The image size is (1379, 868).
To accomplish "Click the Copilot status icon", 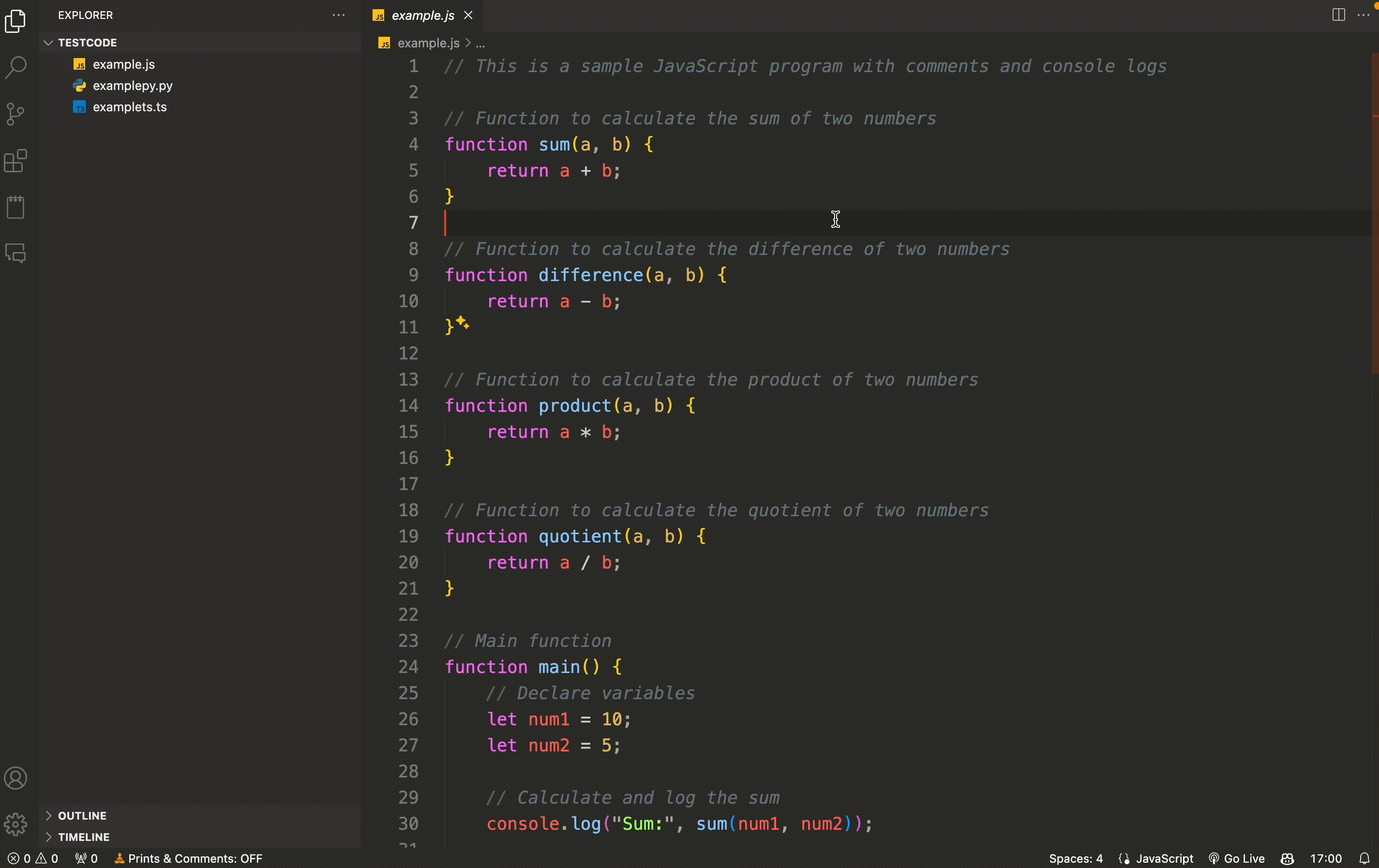I will point(1287,858).
